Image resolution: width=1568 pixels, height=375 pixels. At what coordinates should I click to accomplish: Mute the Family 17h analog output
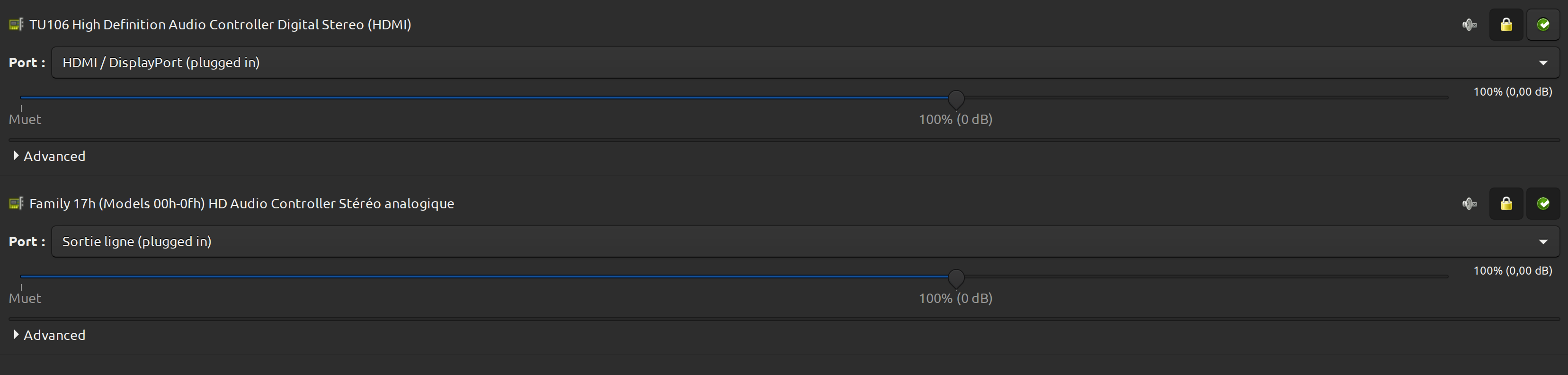pos(1470,204)
